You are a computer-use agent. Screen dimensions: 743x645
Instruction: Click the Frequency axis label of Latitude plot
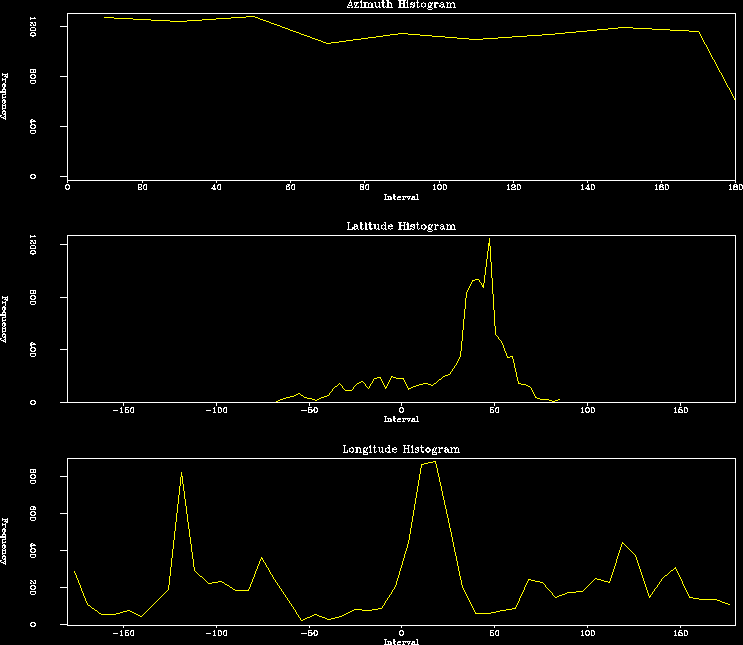tap(5, 319)
